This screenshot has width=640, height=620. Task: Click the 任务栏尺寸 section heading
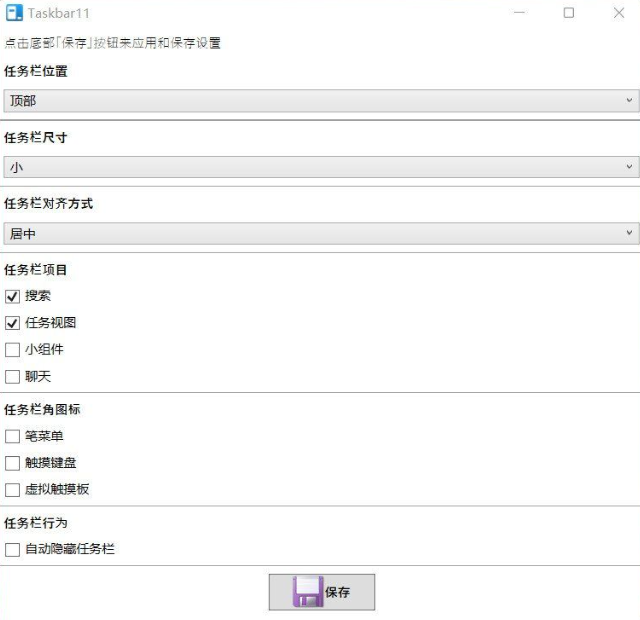(x=36, y=138)
